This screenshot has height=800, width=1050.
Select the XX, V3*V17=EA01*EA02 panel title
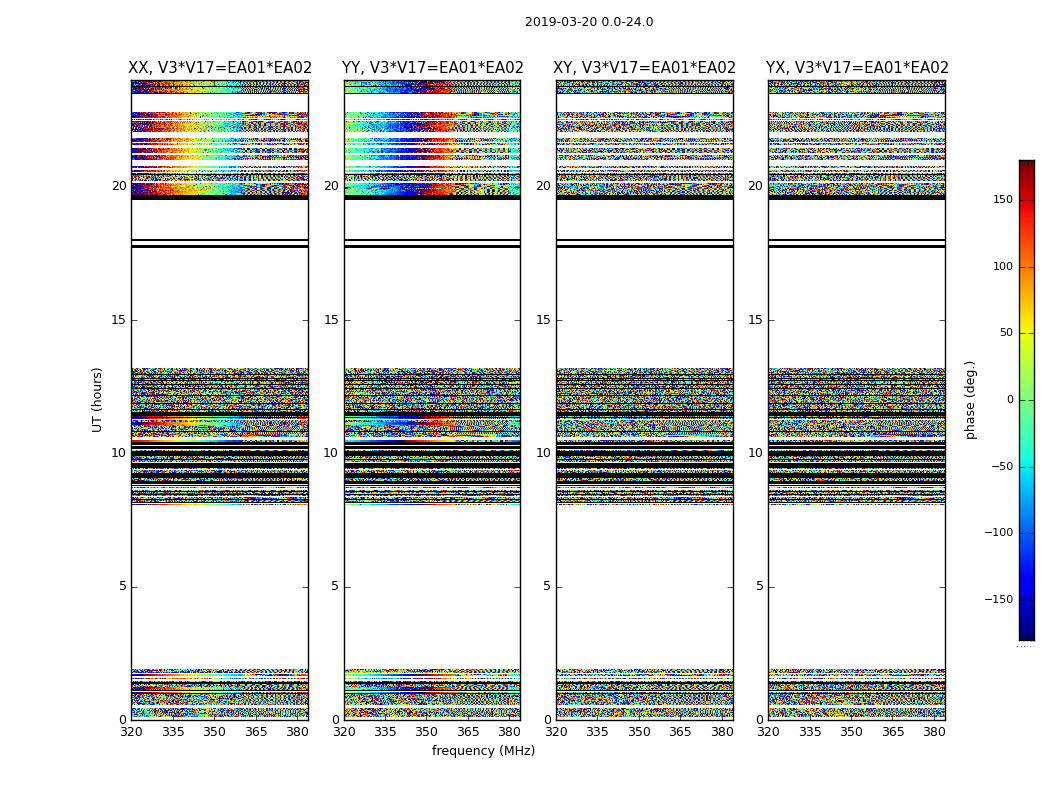(220, 68)
